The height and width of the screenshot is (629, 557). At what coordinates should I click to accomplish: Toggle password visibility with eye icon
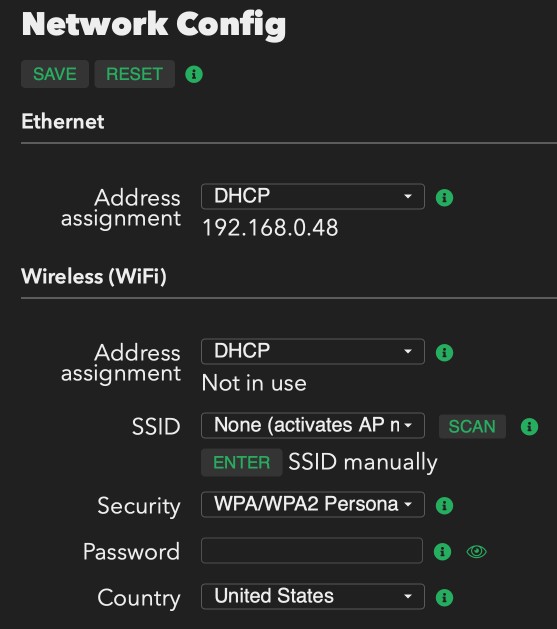point(476,552)
